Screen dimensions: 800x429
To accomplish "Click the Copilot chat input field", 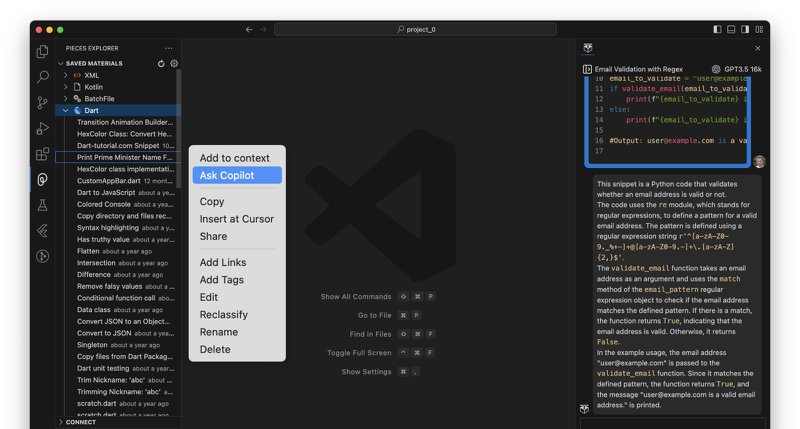I will pyautogui.click(x=672, y=423).
